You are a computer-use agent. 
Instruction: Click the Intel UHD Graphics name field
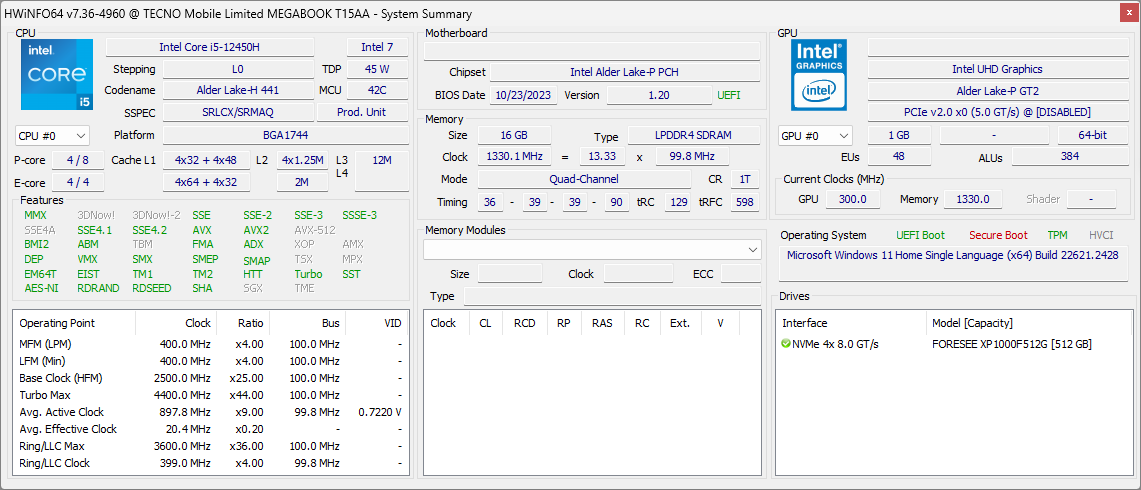pyautogui.click(x=996, y=69)
